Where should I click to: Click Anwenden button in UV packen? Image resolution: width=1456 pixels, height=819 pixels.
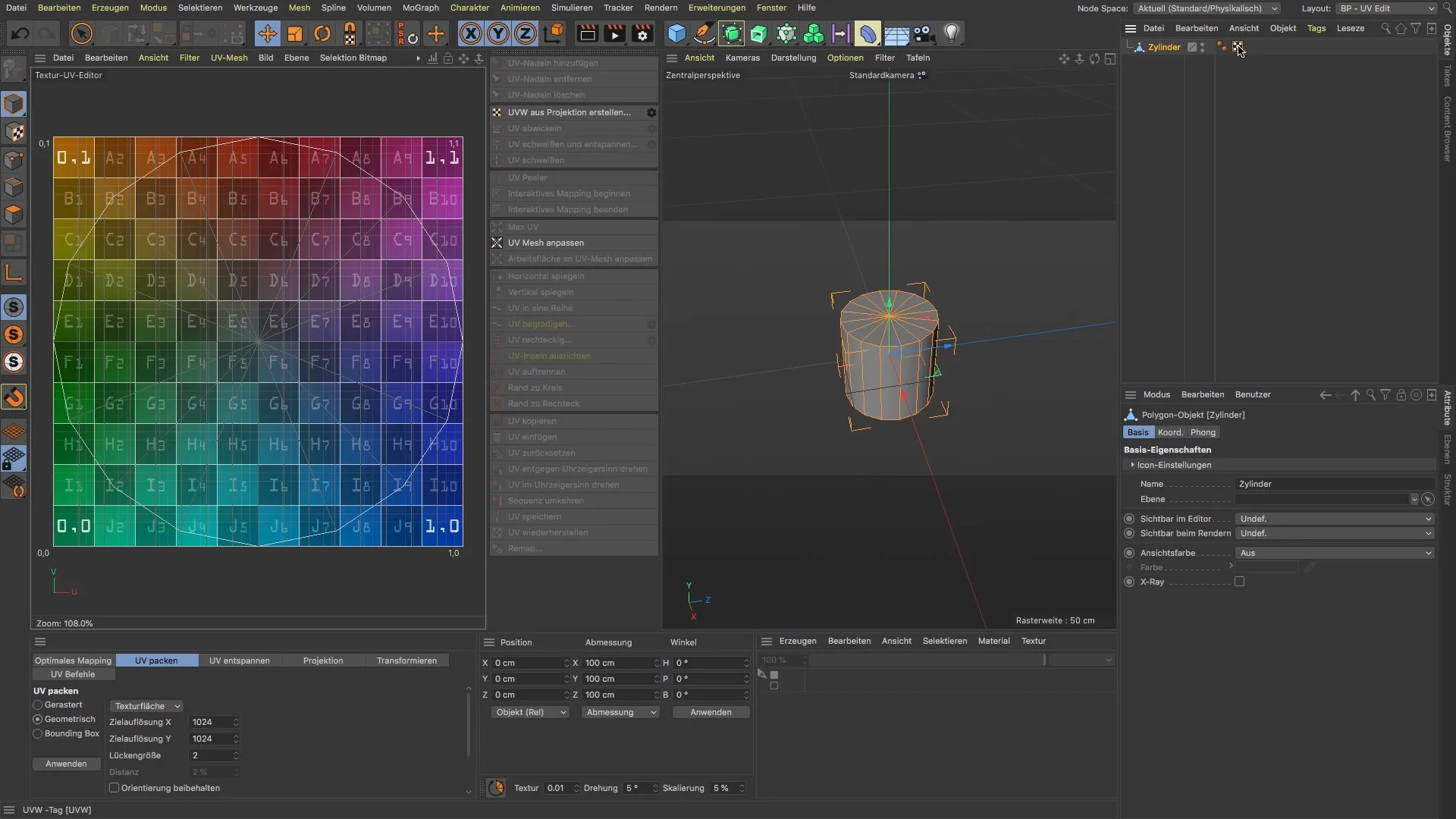66,764
